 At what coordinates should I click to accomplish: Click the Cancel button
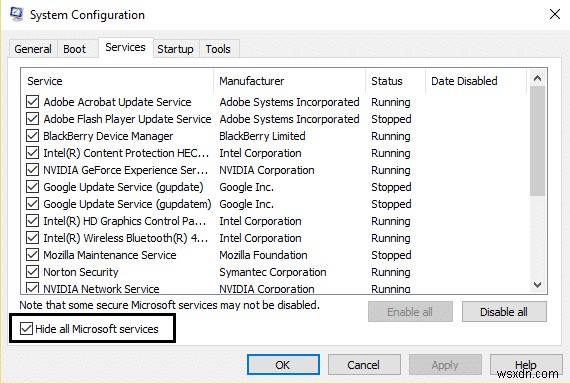click(364, 365)
